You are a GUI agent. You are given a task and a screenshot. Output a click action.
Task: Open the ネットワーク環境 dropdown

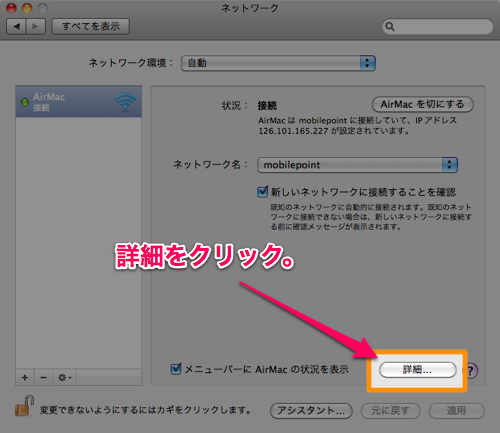(x=278, y=63)
